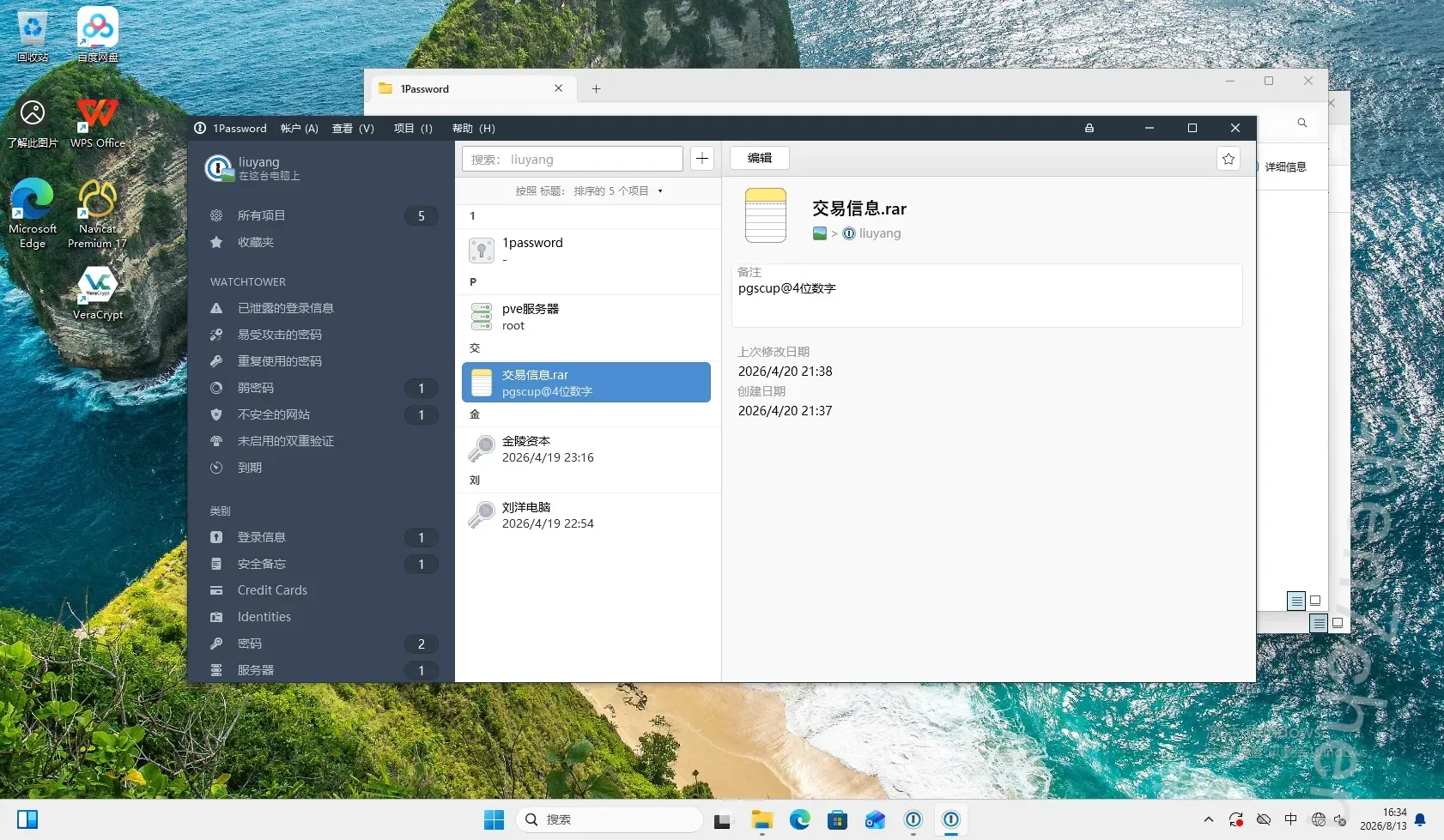Click the liuyang vault avatar icon
The width and height of the screenshot is (1444, 840).
219,167
